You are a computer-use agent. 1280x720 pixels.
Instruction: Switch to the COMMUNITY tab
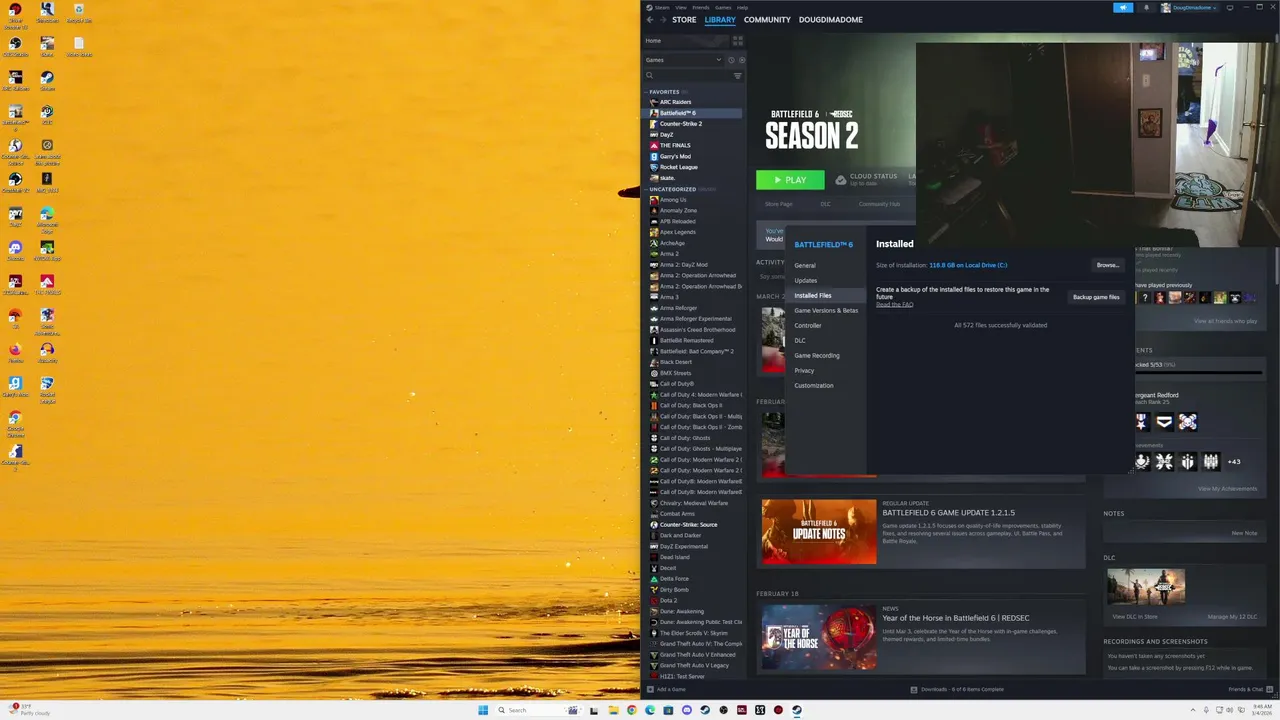point(767,20)
